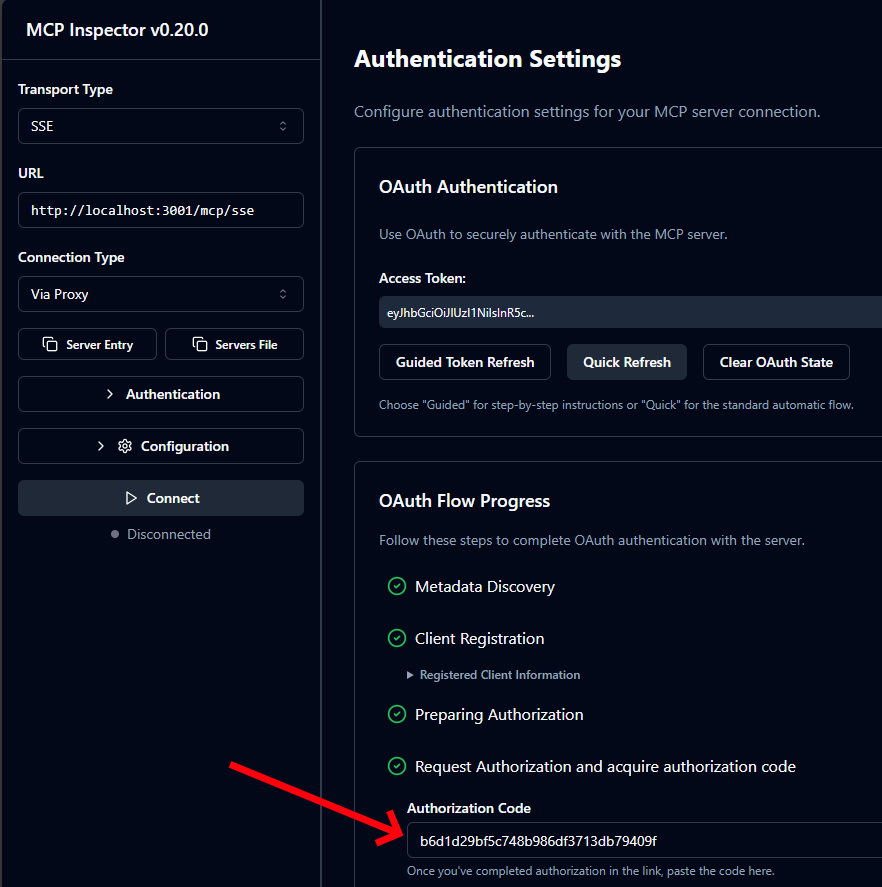Click the Connect button
Image resolution: width=882 pixels, height=887 pixels.
(x=161, y=498)
